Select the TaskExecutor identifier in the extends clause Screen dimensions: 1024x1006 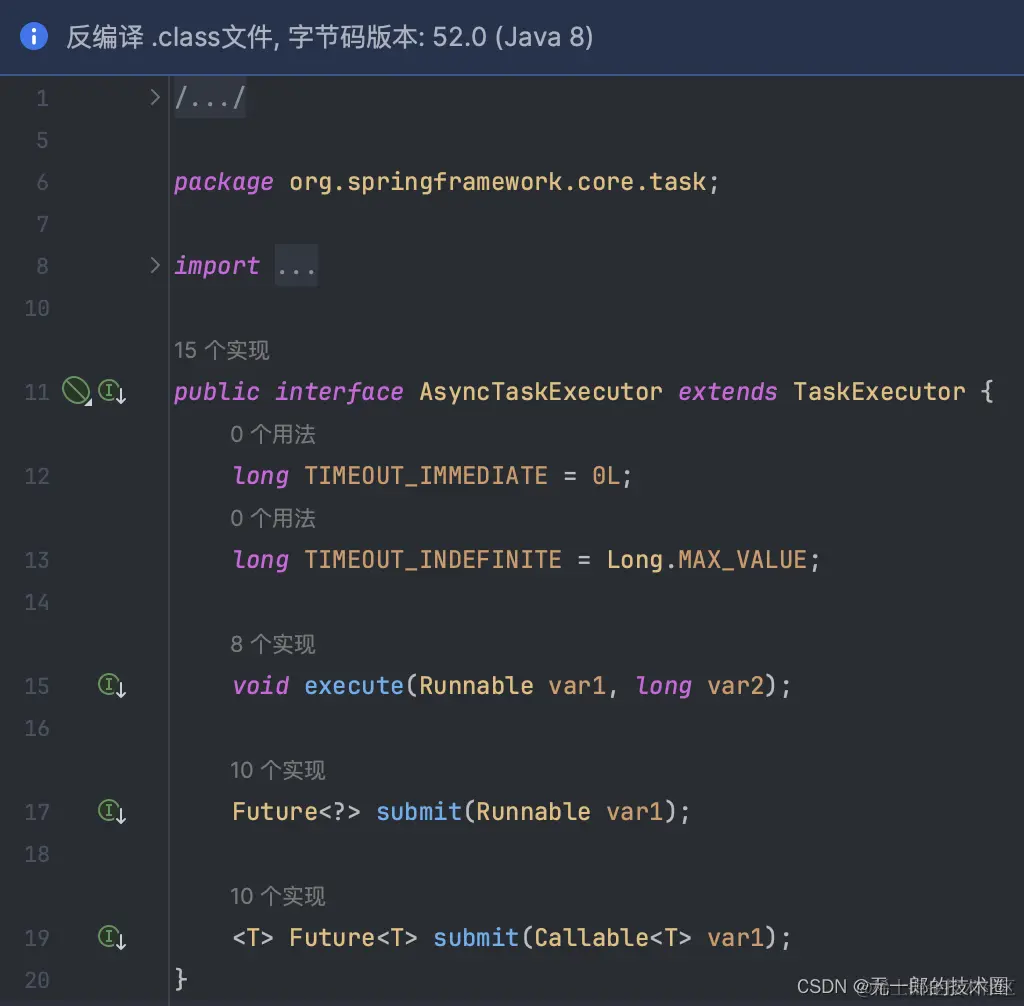click(x=878, y=391)
